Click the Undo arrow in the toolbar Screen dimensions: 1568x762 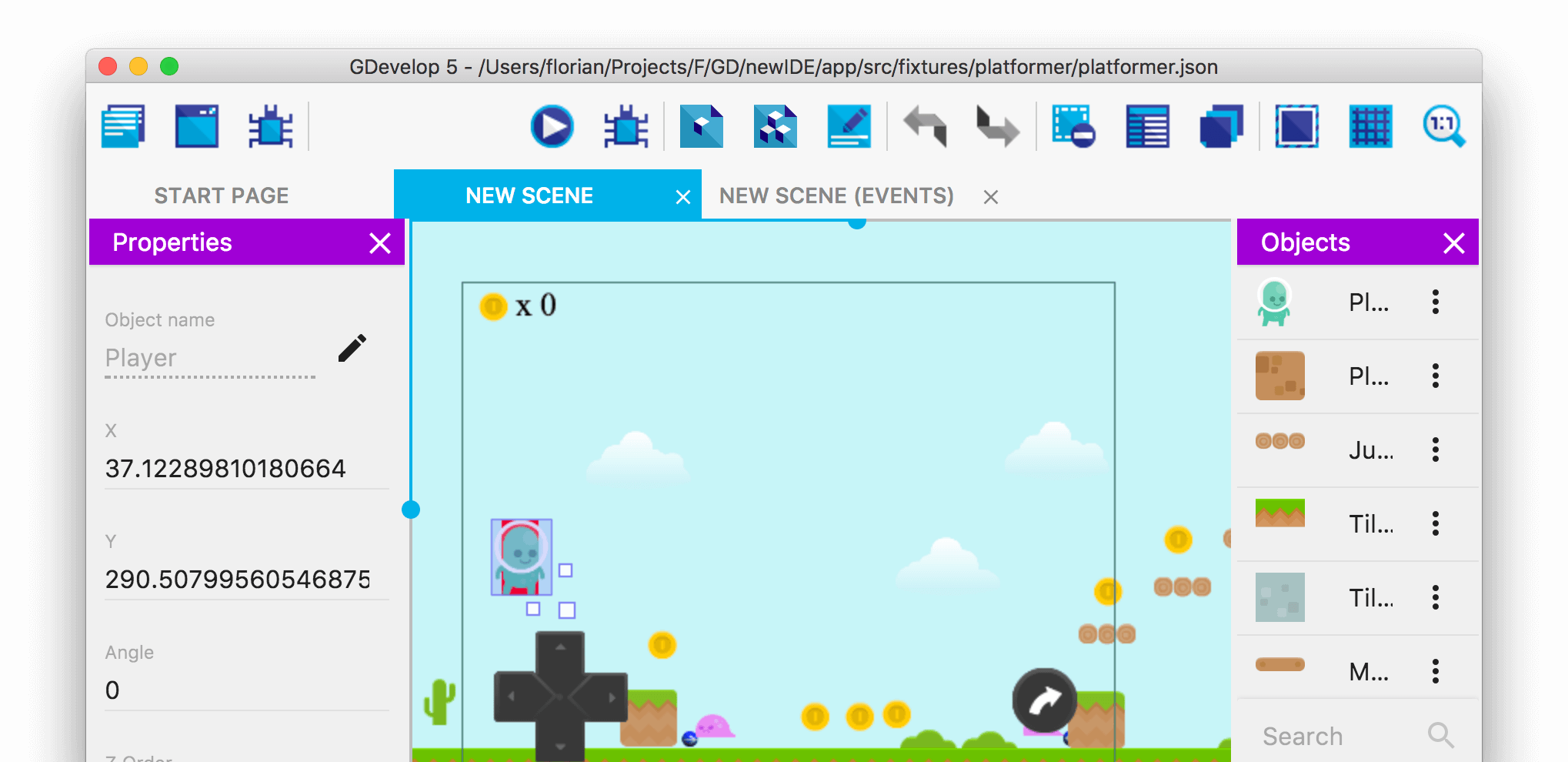point(926,126)
